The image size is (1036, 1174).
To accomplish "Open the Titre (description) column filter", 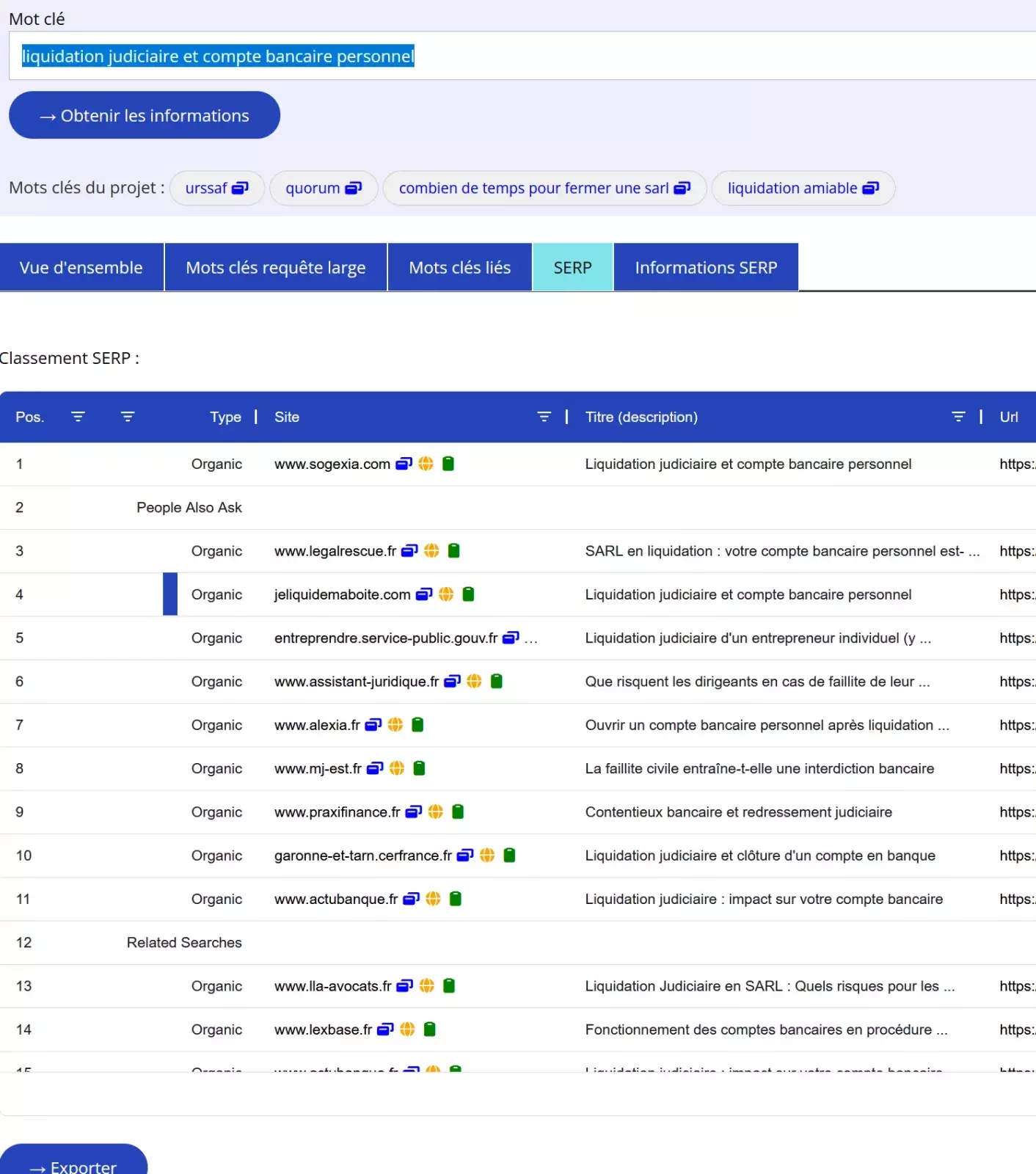I will [x=958, y=417].
